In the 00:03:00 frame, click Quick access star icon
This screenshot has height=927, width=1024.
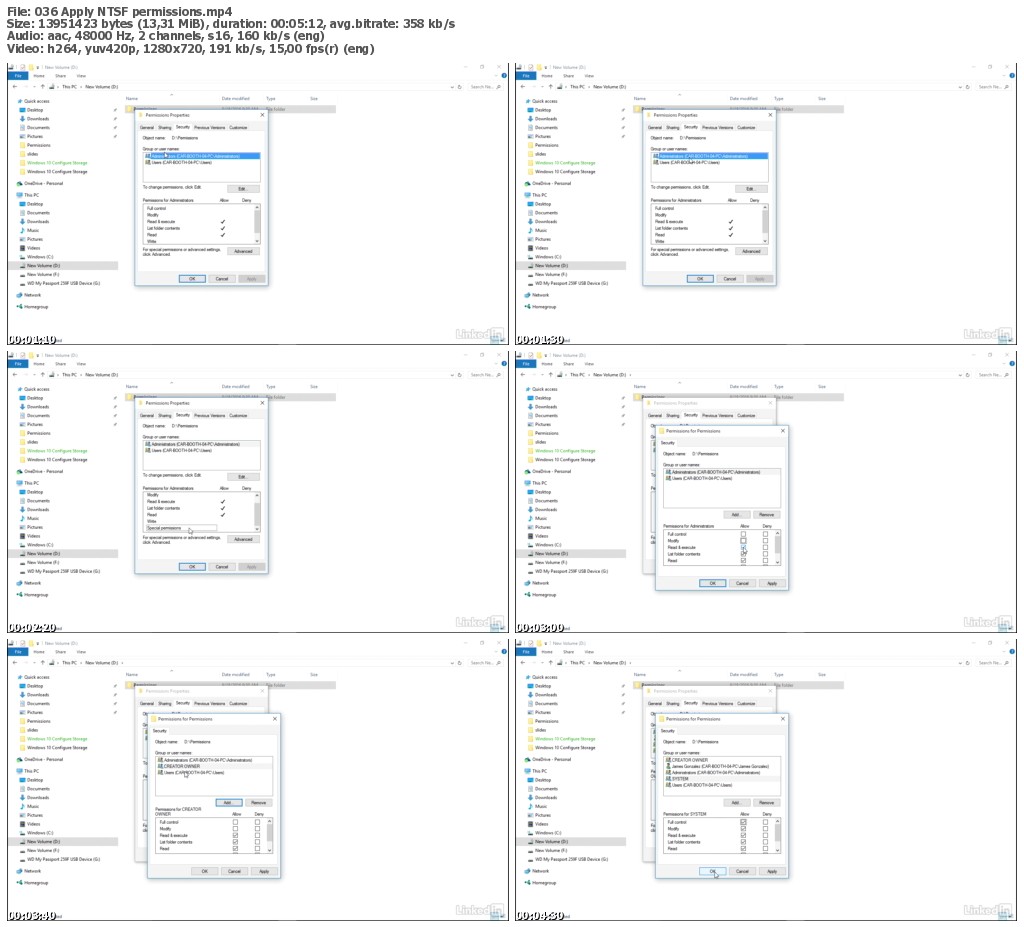tap(528, 389)
